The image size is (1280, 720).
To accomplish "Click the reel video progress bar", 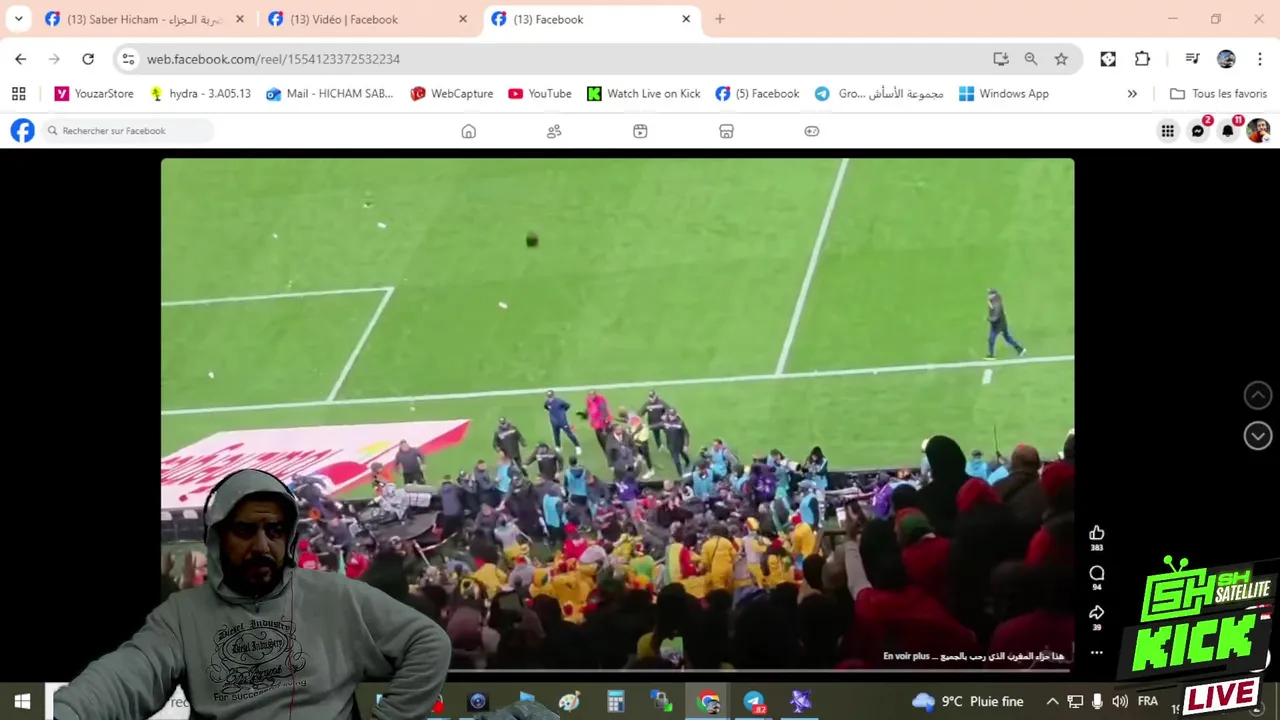I will coord(617,669).
